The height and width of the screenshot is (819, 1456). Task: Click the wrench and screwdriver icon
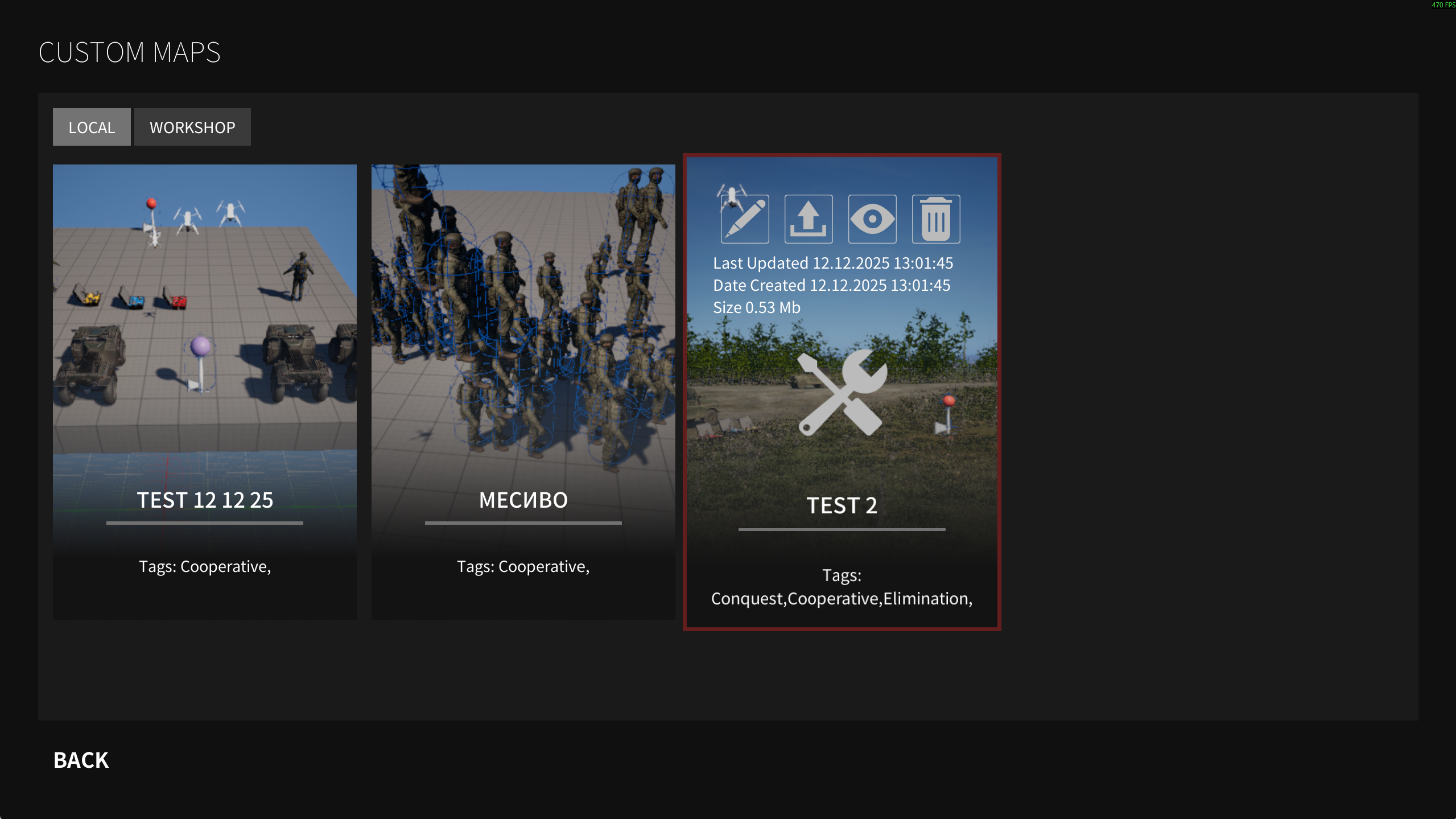pyautogui.click(x=842, y=393)
